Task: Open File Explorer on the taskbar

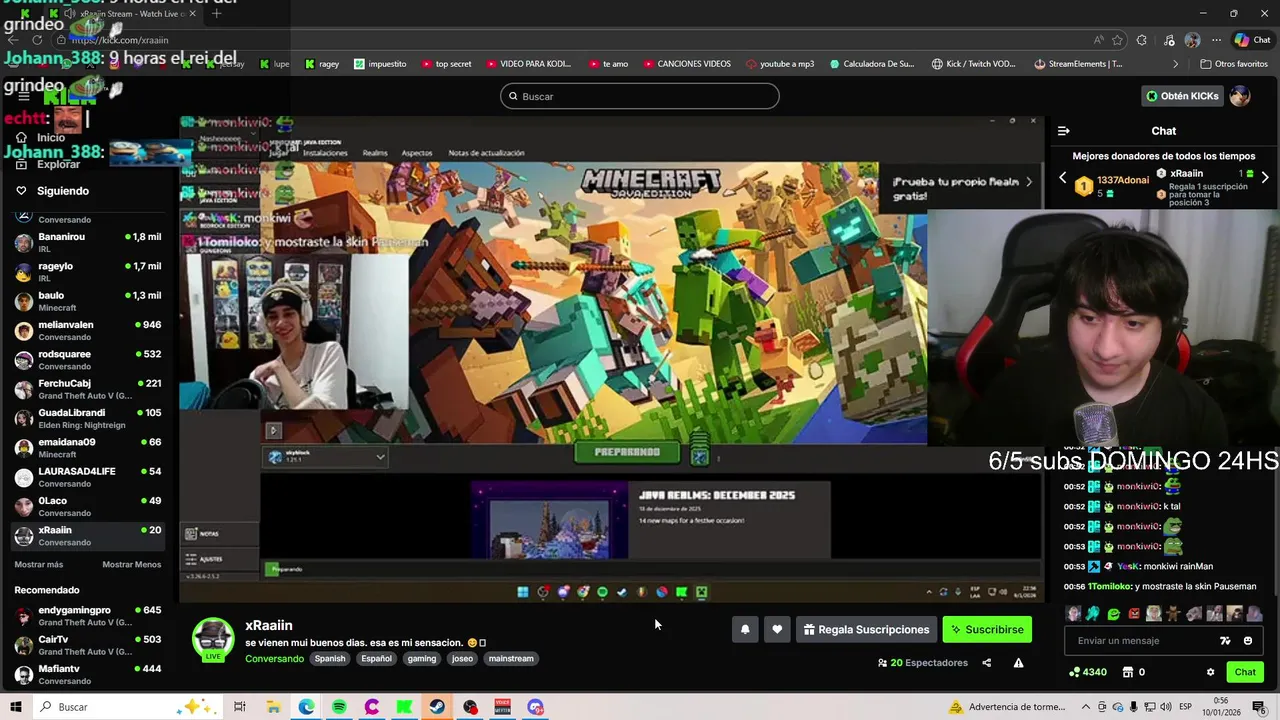Action: click(273, 707)
